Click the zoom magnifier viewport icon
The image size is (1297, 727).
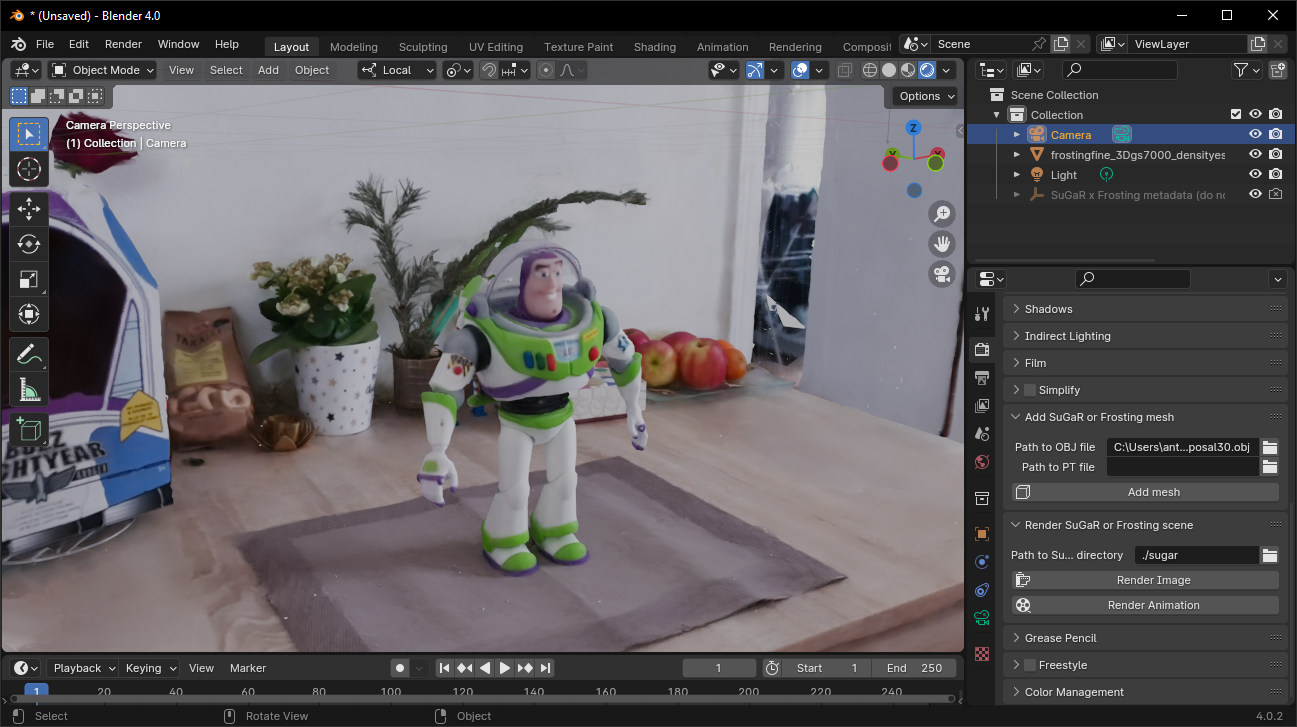(942, 213)
